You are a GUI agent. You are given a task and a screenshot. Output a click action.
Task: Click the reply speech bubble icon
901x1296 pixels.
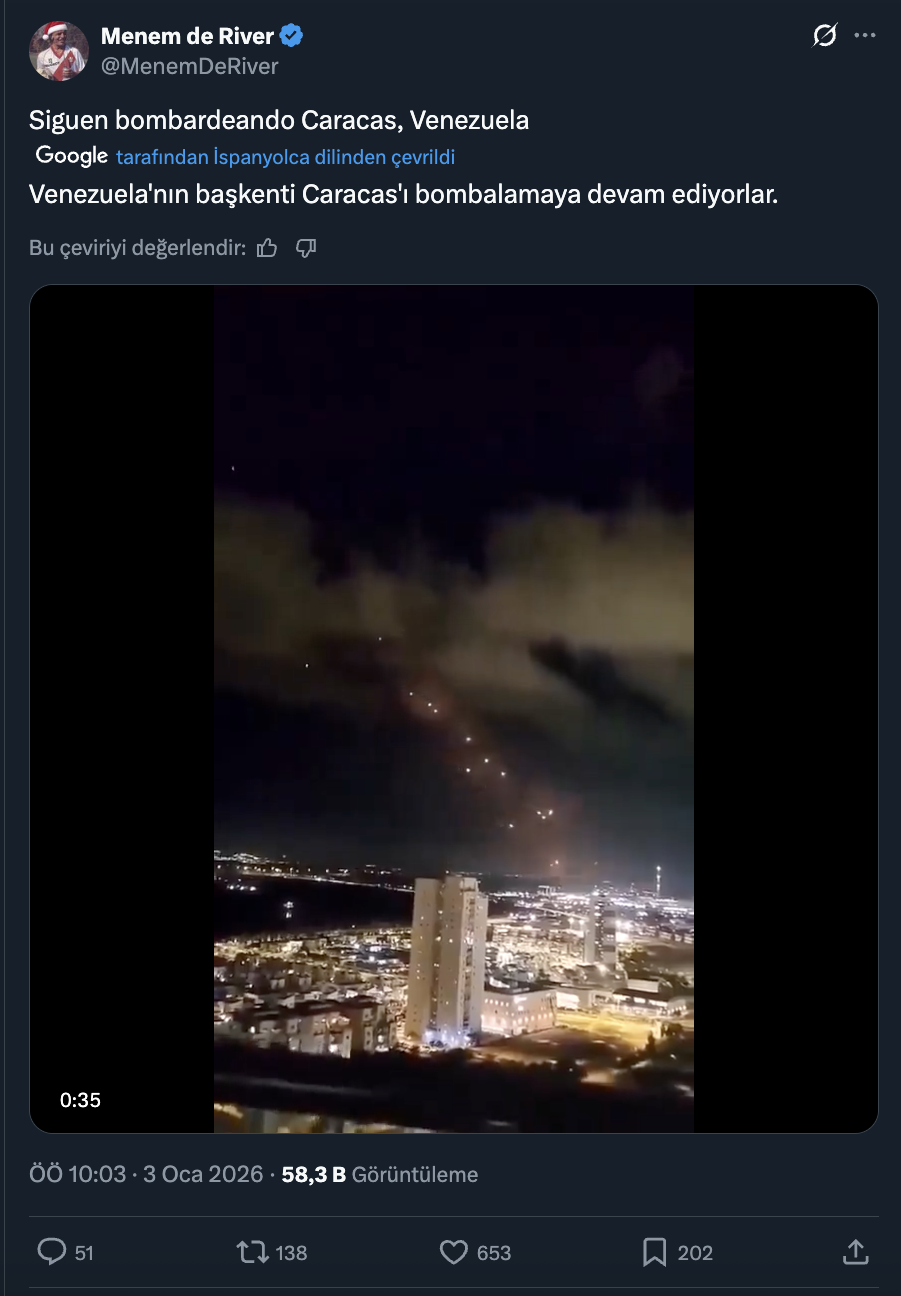tap(51, 1252)
